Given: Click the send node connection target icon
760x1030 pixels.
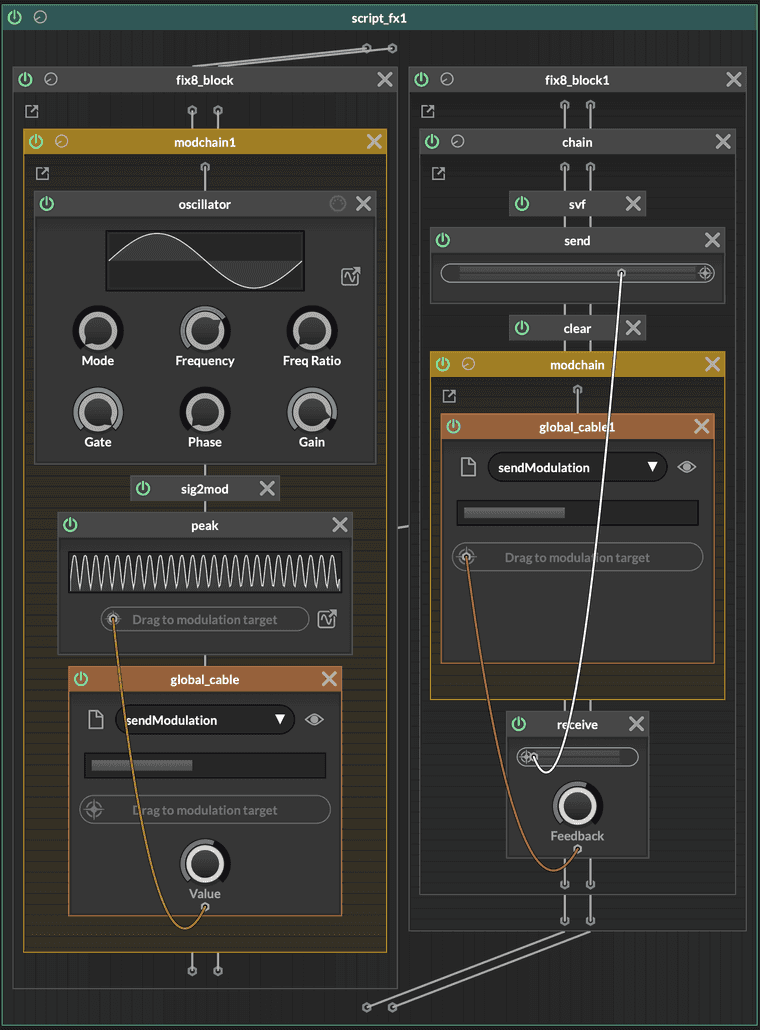Looking at the screenshot, I should click(704, 273).
